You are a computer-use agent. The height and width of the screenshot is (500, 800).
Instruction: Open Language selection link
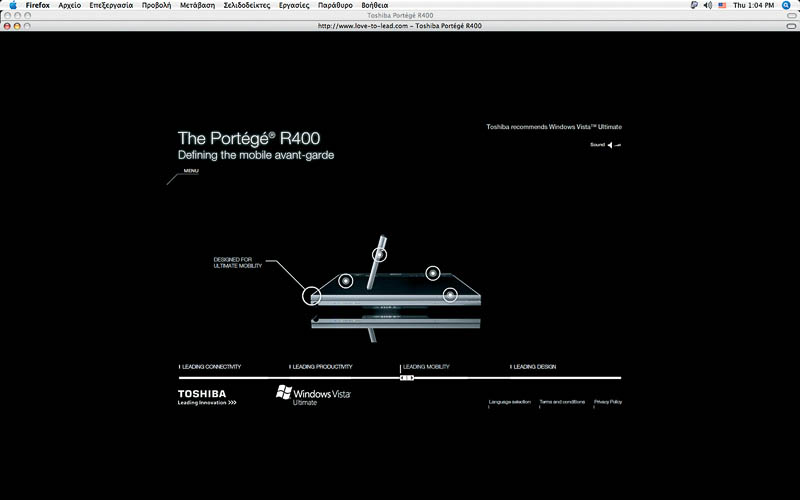pyautogui.click(x=510, y=402)
